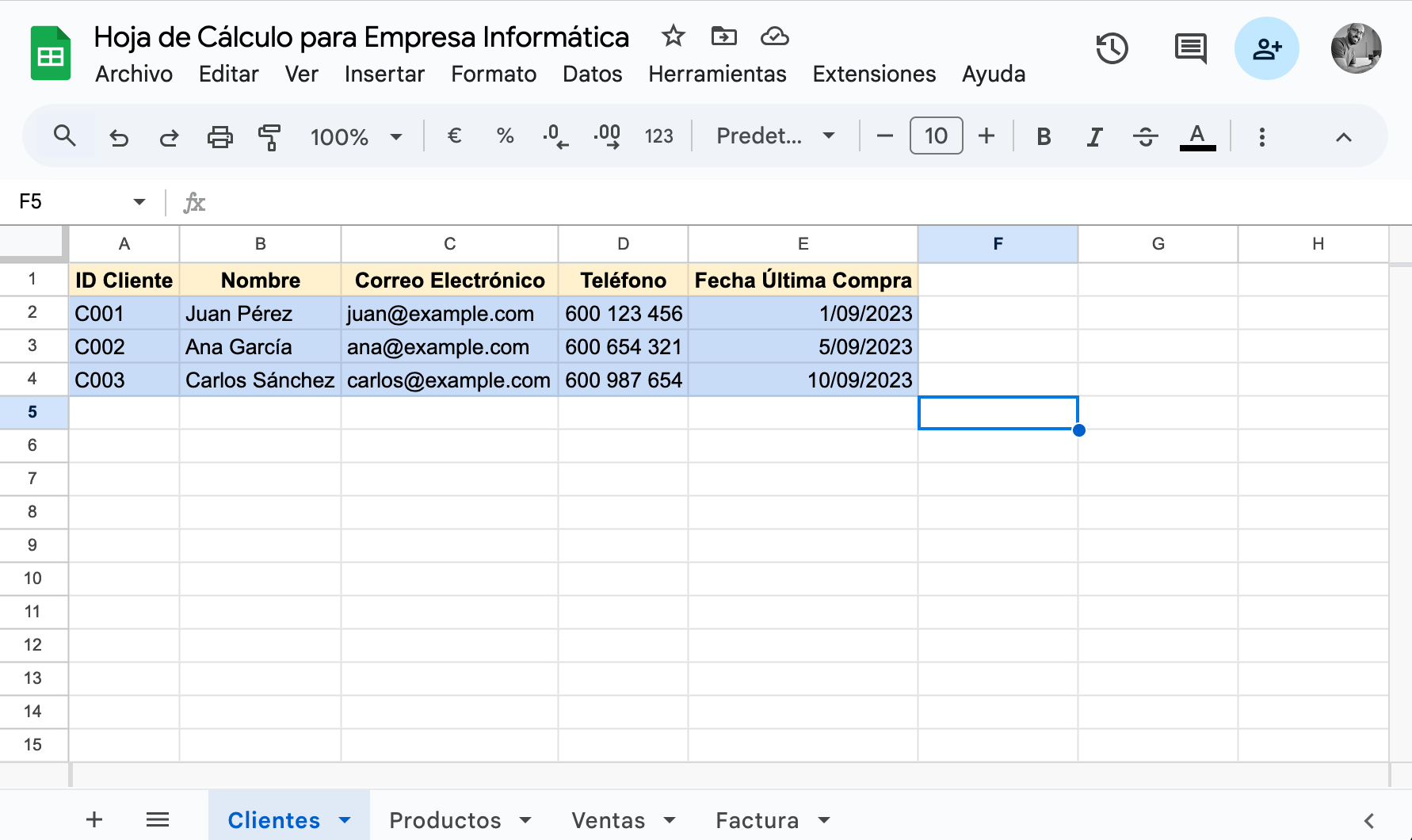Screen dimensions: 1412x840
Task: Open version history
Action: 1112,48
